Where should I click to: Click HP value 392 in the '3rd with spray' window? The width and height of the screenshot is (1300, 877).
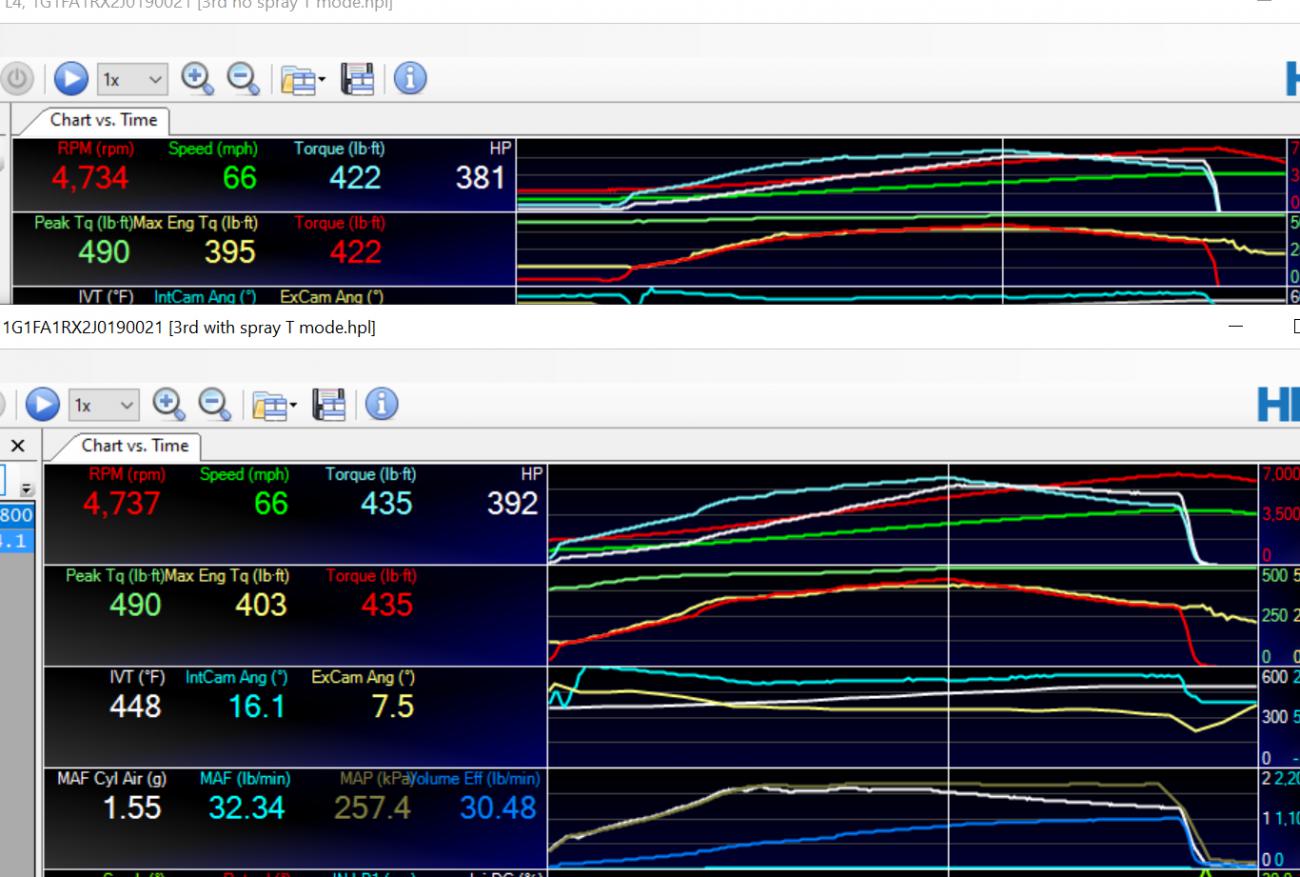pos(512,503)
